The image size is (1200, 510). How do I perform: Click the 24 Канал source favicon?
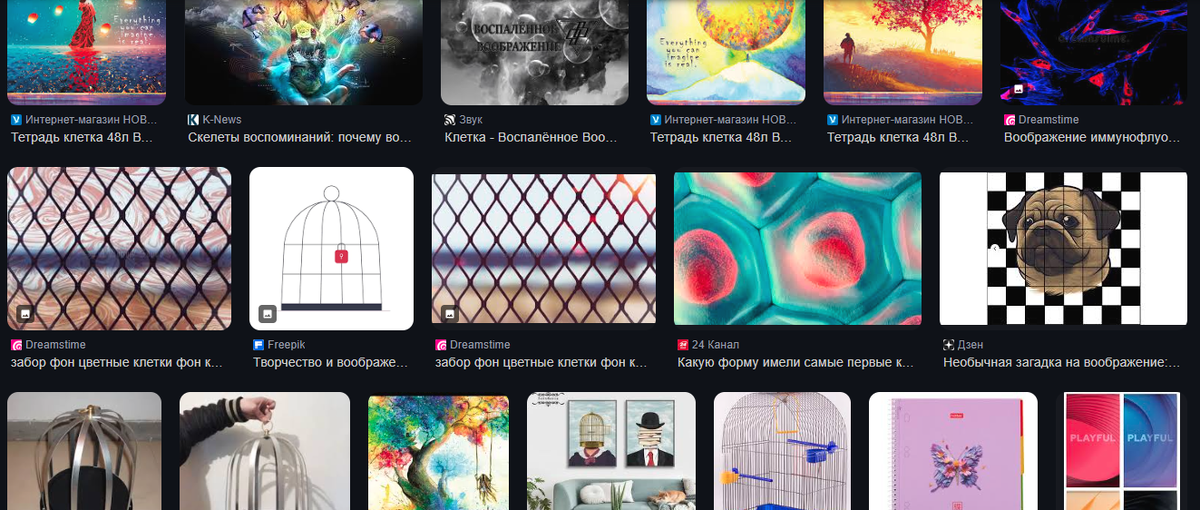682,344
